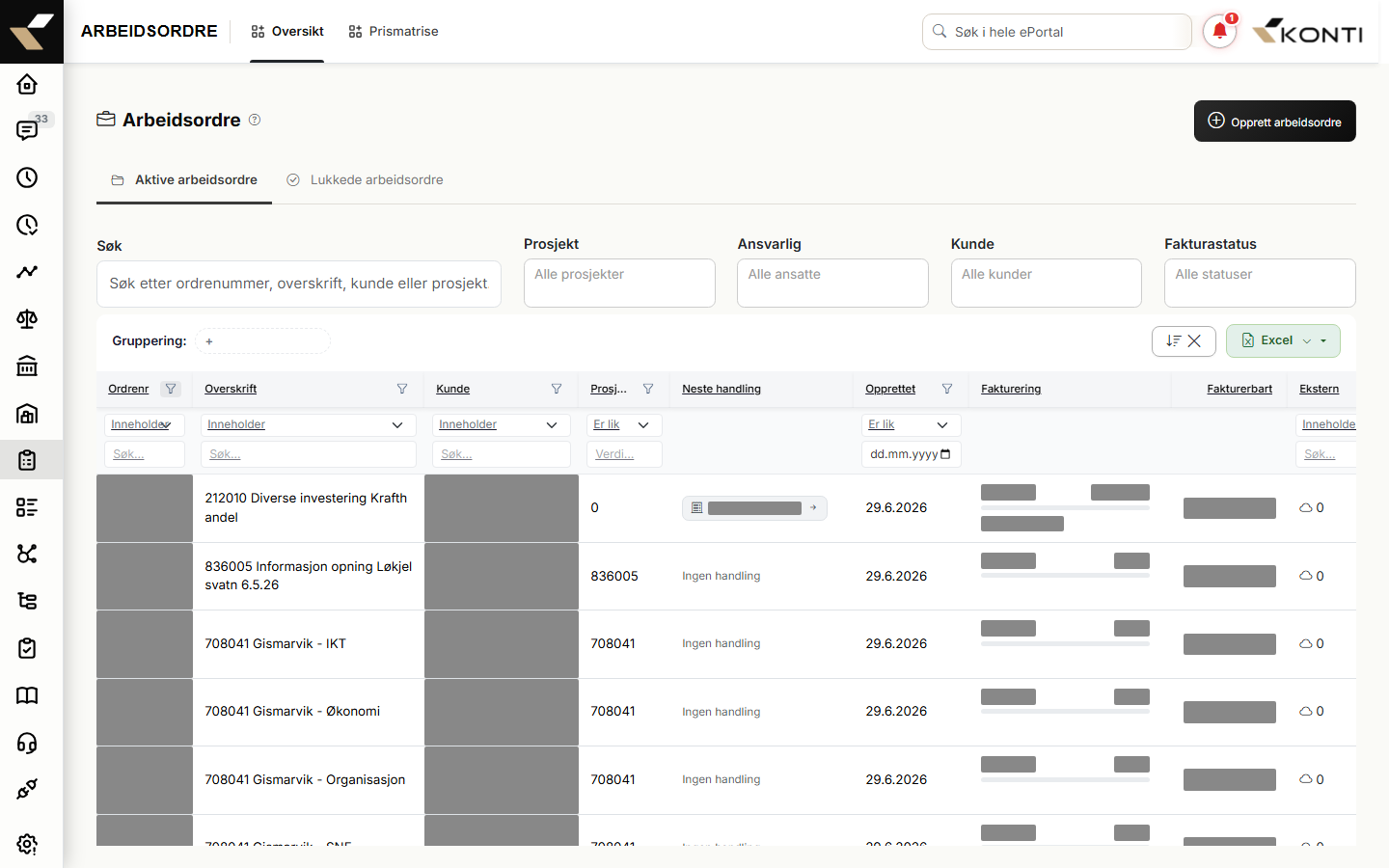Open the bank building sidebar icon
This screenshot has height=868, width=1389.
pos(27,366)
